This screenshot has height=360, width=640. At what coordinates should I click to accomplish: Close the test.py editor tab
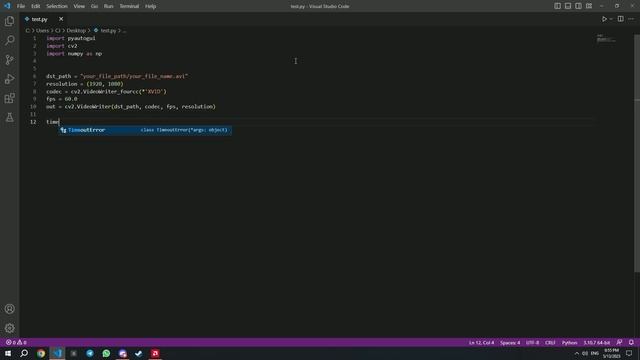tap(61, 19)
